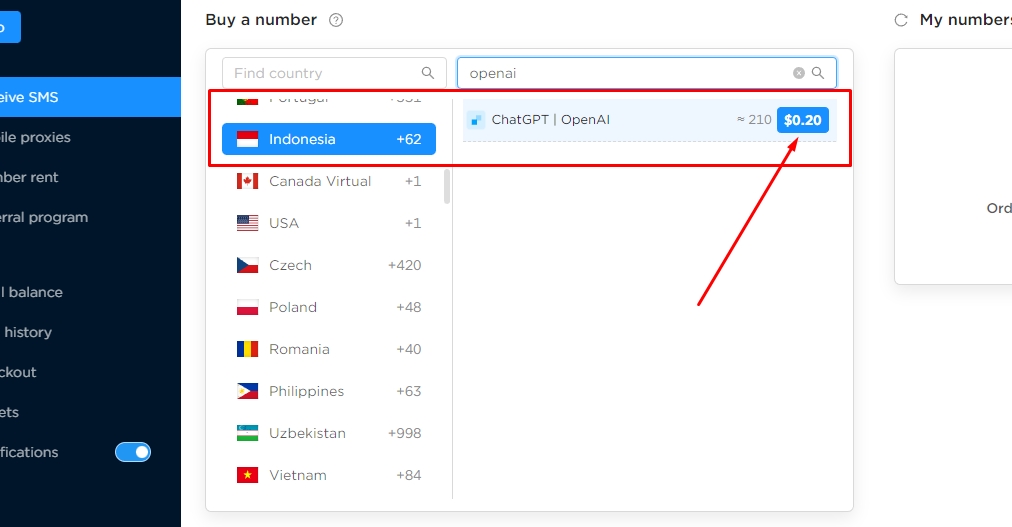Select Romania +40 country
The image size is (1012, 527).
pyautogui.click(x=329, y=349)
